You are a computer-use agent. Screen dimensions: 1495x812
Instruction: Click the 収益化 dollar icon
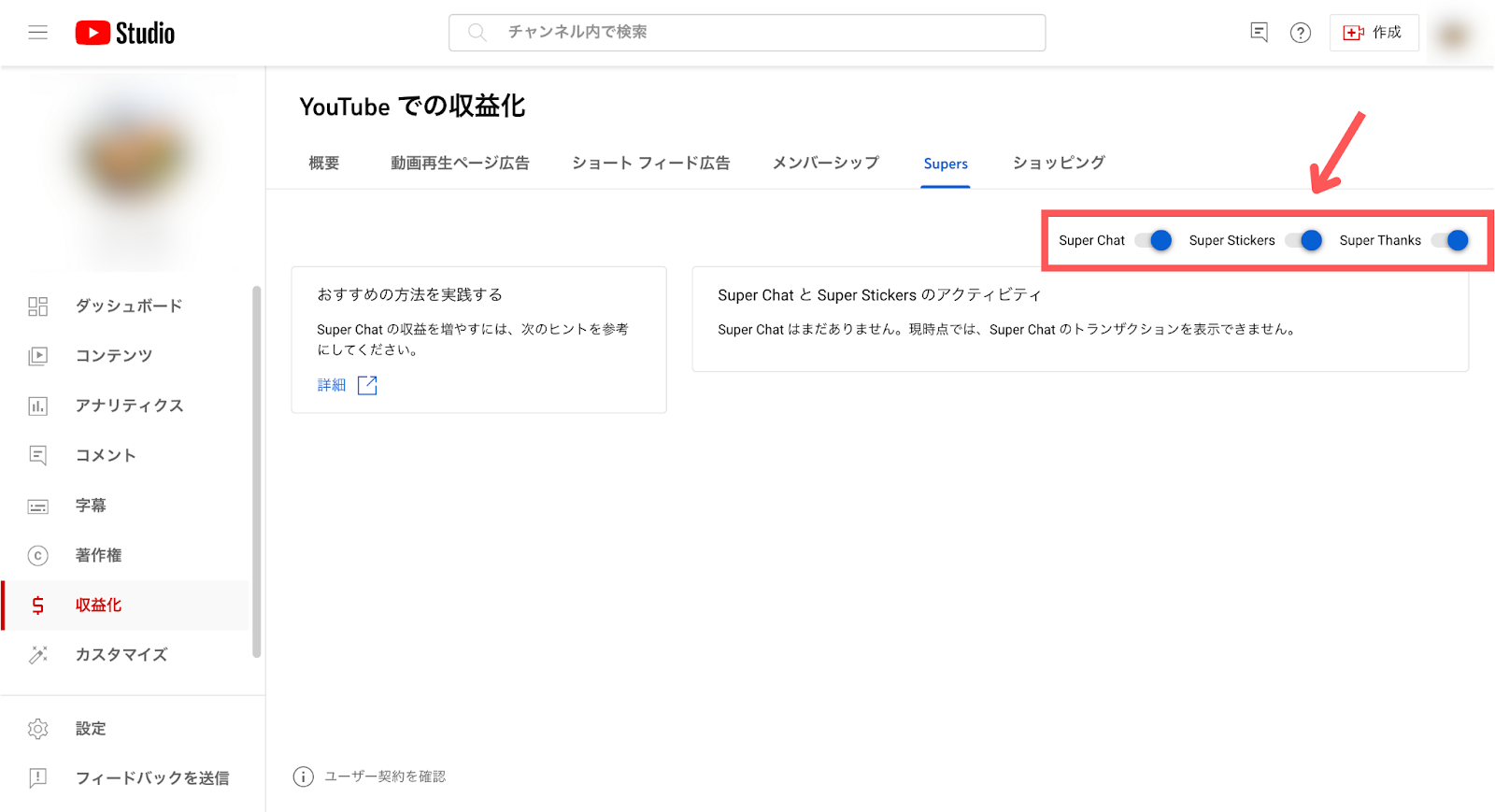38,605
